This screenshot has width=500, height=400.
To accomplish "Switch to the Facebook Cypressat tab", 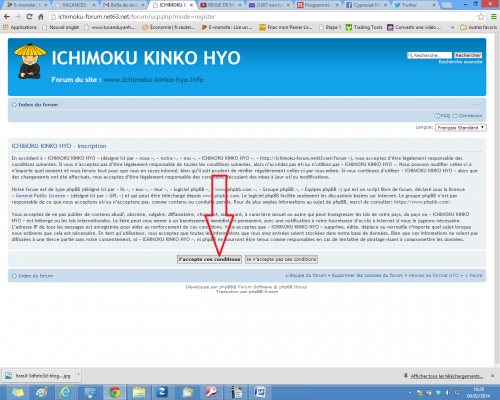I will click(x=367, y=5).
